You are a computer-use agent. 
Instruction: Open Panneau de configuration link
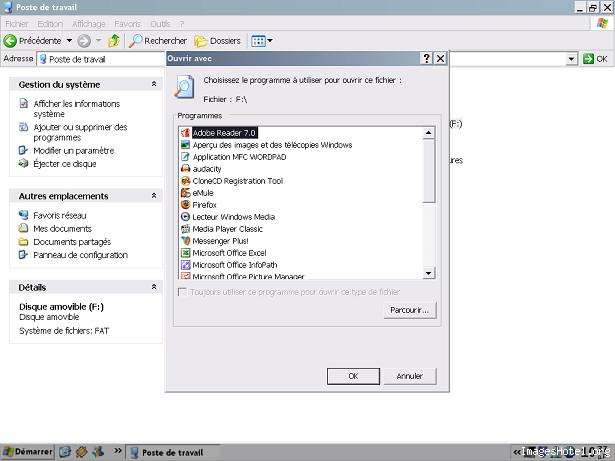[x=80, y=255]
